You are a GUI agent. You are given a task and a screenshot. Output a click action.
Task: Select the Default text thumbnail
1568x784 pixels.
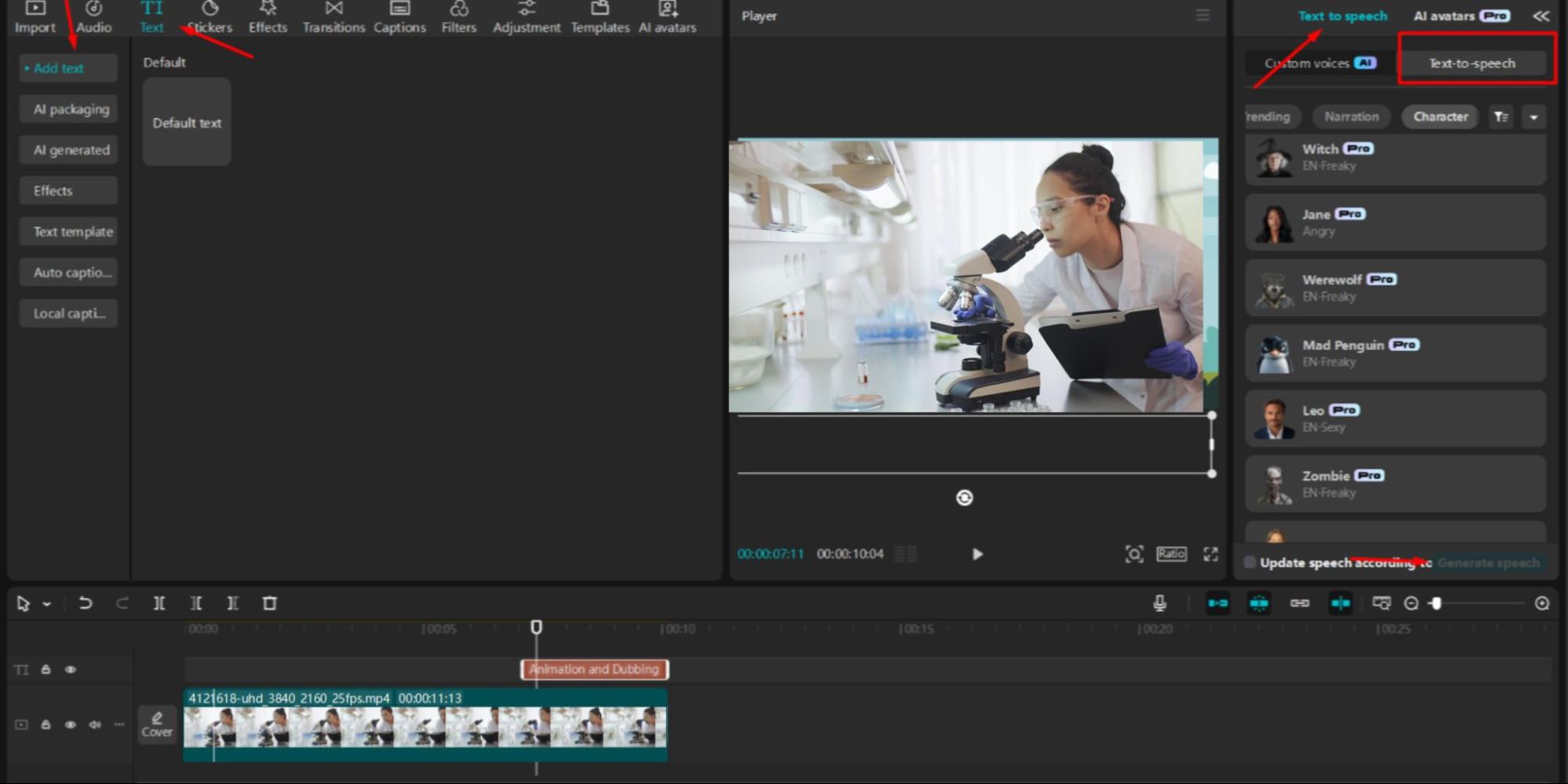[x=187, y=122]
